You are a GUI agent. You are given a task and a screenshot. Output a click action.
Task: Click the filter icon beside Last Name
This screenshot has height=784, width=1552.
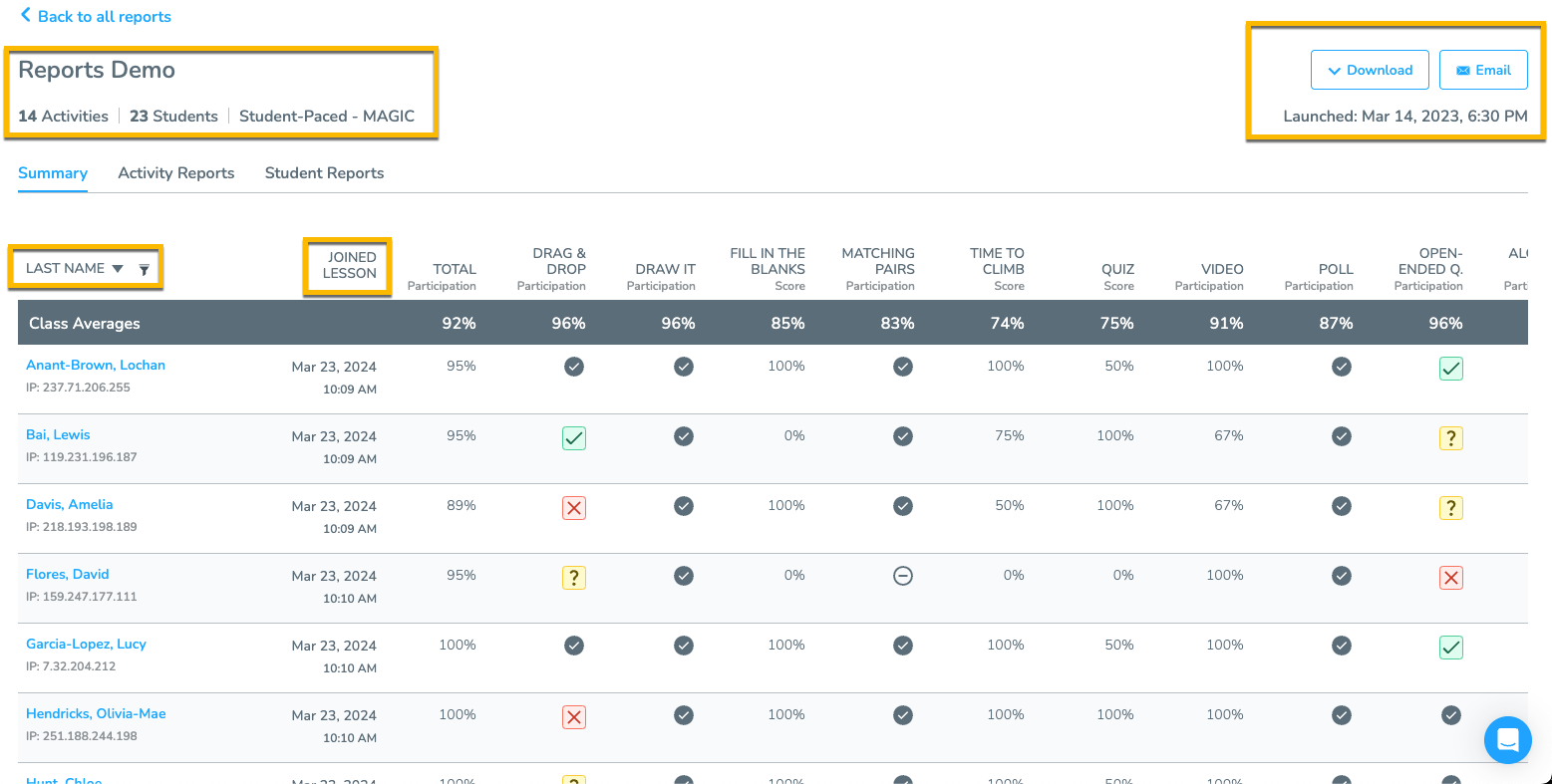(144, 269)
